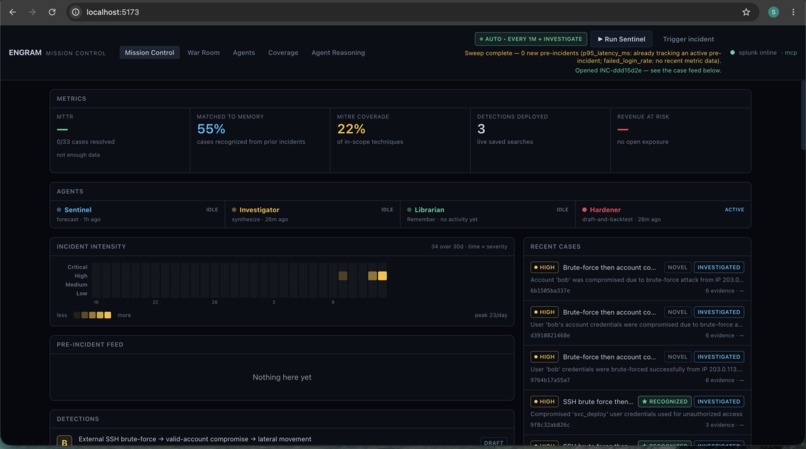
Task: Click the browser forward arrow
Action: click(32, 12)
